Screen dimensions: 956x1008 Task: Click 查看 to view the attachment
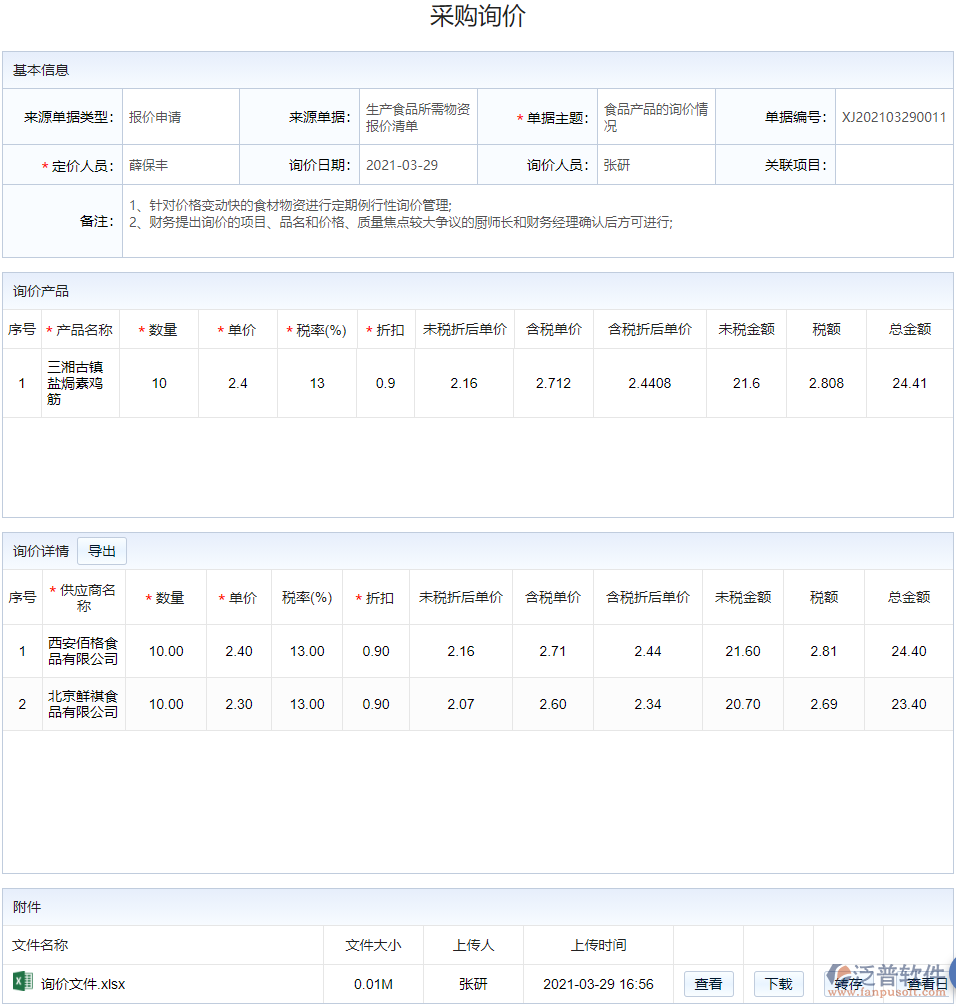tap(708, 984)
